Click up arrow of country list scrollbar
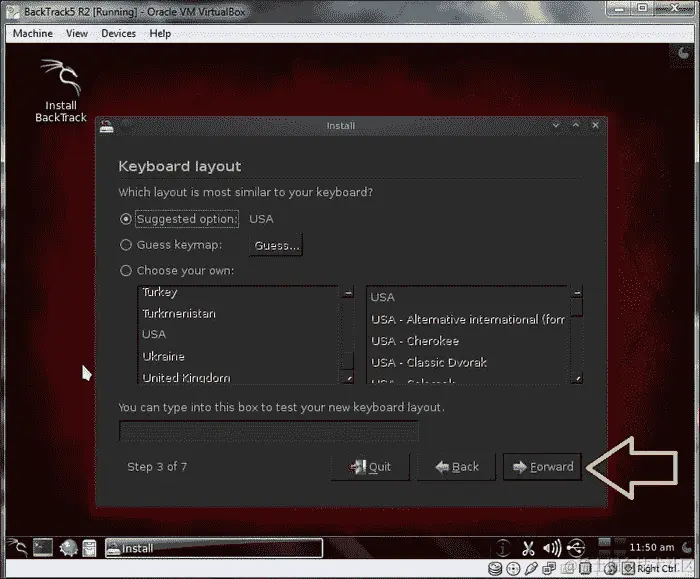 point(347,293)
